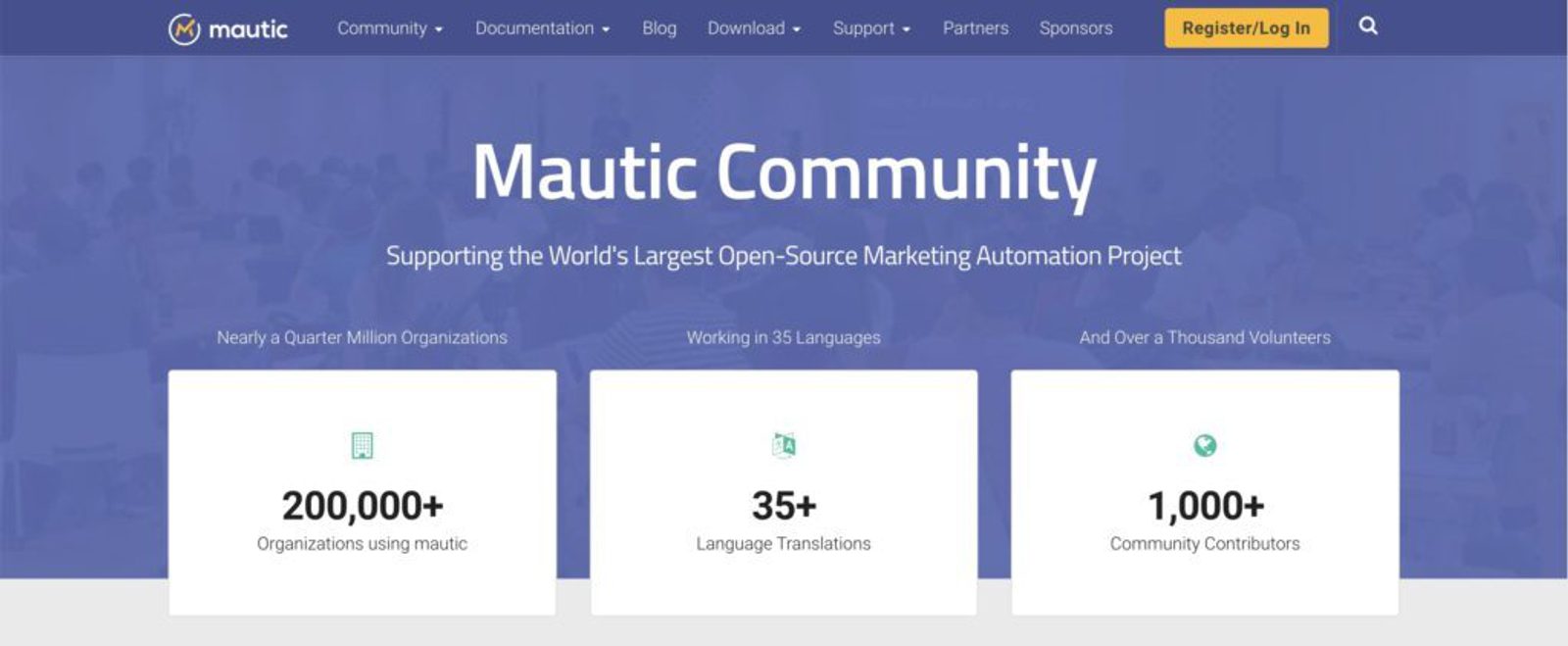Select the 35+ language count
This screenshot has width=1568, height=646.
pyautogui.click(x=784, y=506)
